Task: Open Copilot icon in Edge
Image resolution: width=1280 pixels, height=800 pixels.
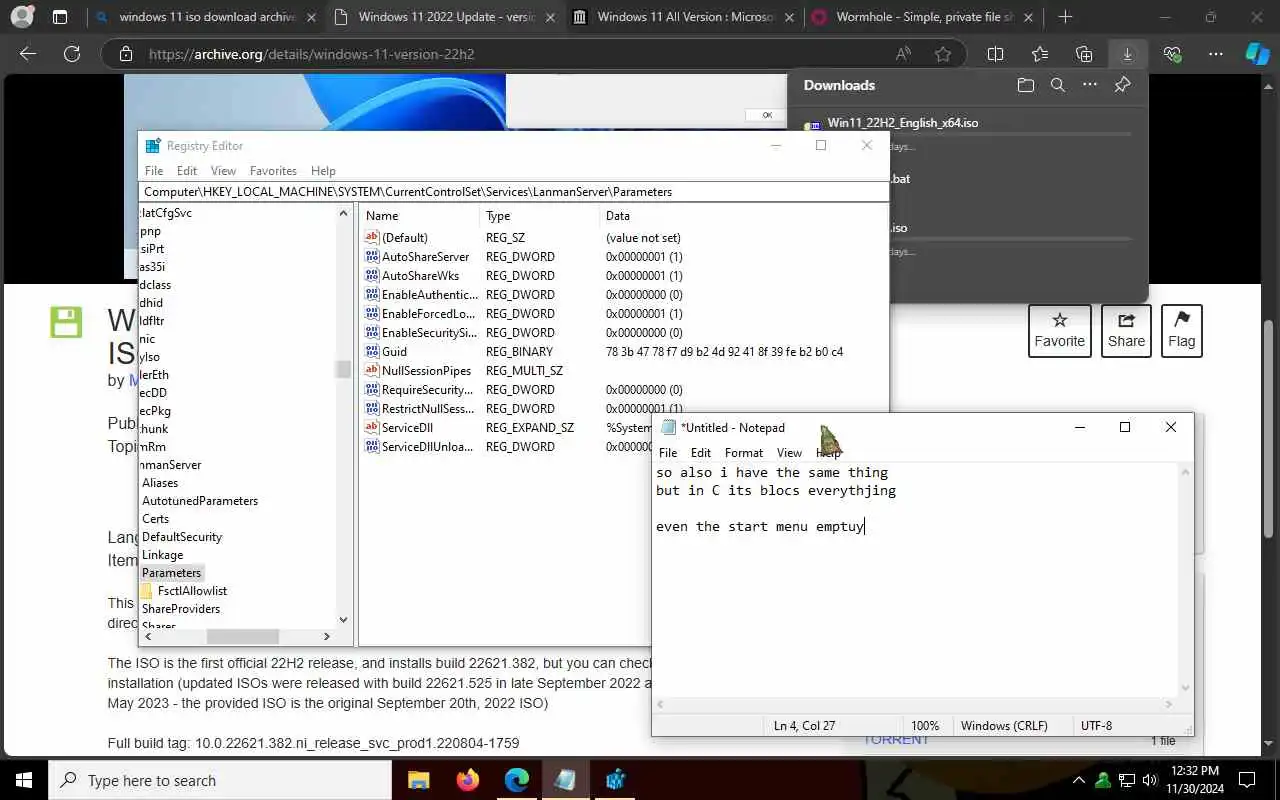Action: [1257, 54]
